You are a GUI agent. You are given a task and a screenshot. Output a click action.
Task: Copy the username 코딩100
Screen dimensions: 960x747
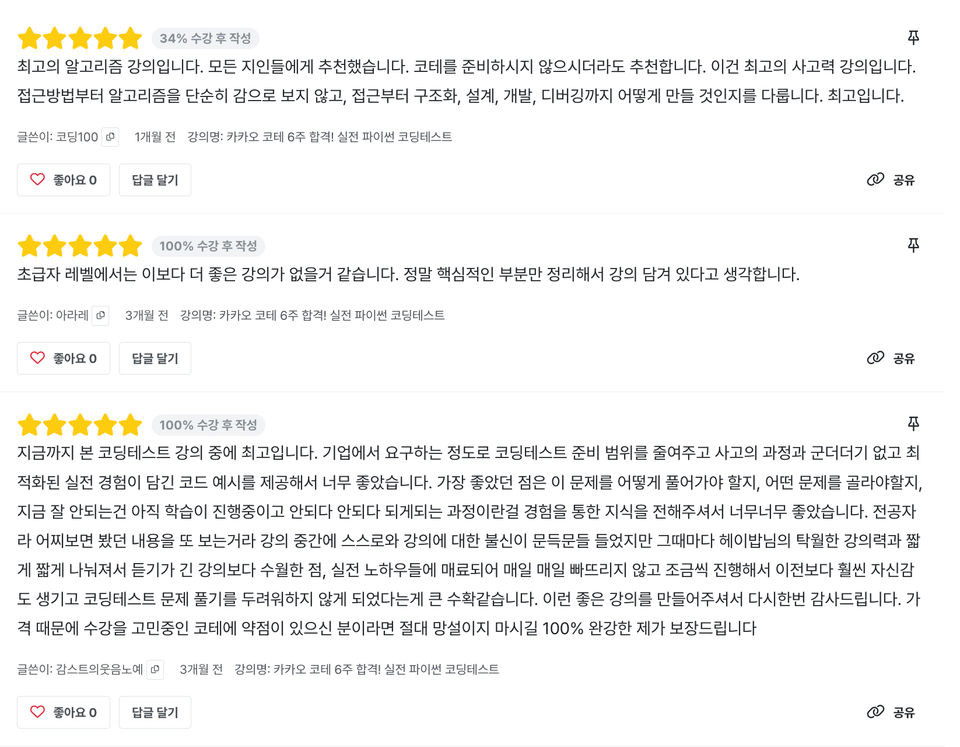coord(110,137)
